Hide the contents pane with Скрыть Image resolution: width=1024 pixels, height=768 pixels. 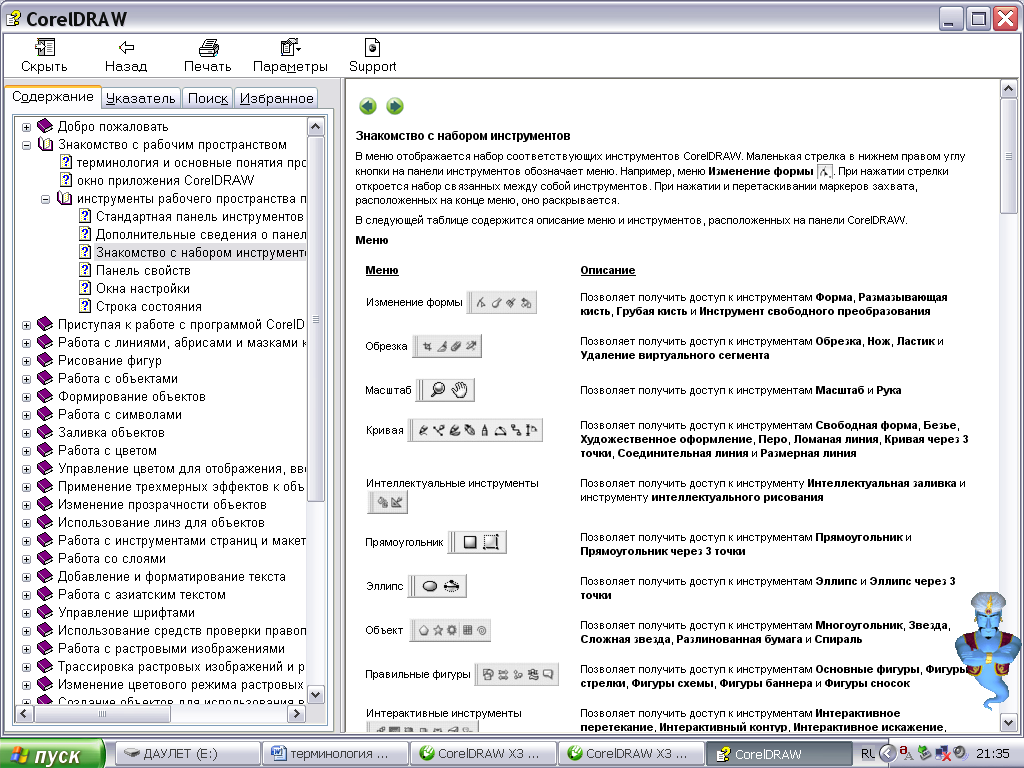pos(44,56)
